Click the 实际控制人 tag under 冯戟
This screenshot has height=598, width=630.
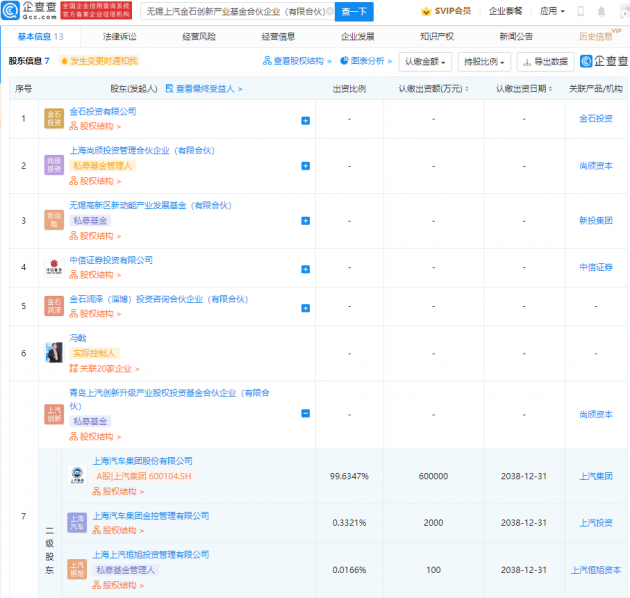click(x=94, y=353)
